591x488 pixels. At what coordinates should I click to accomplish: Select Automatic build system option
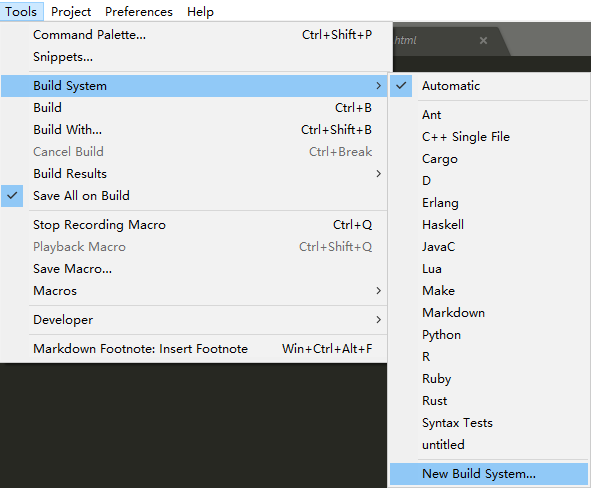click(489, 86)
